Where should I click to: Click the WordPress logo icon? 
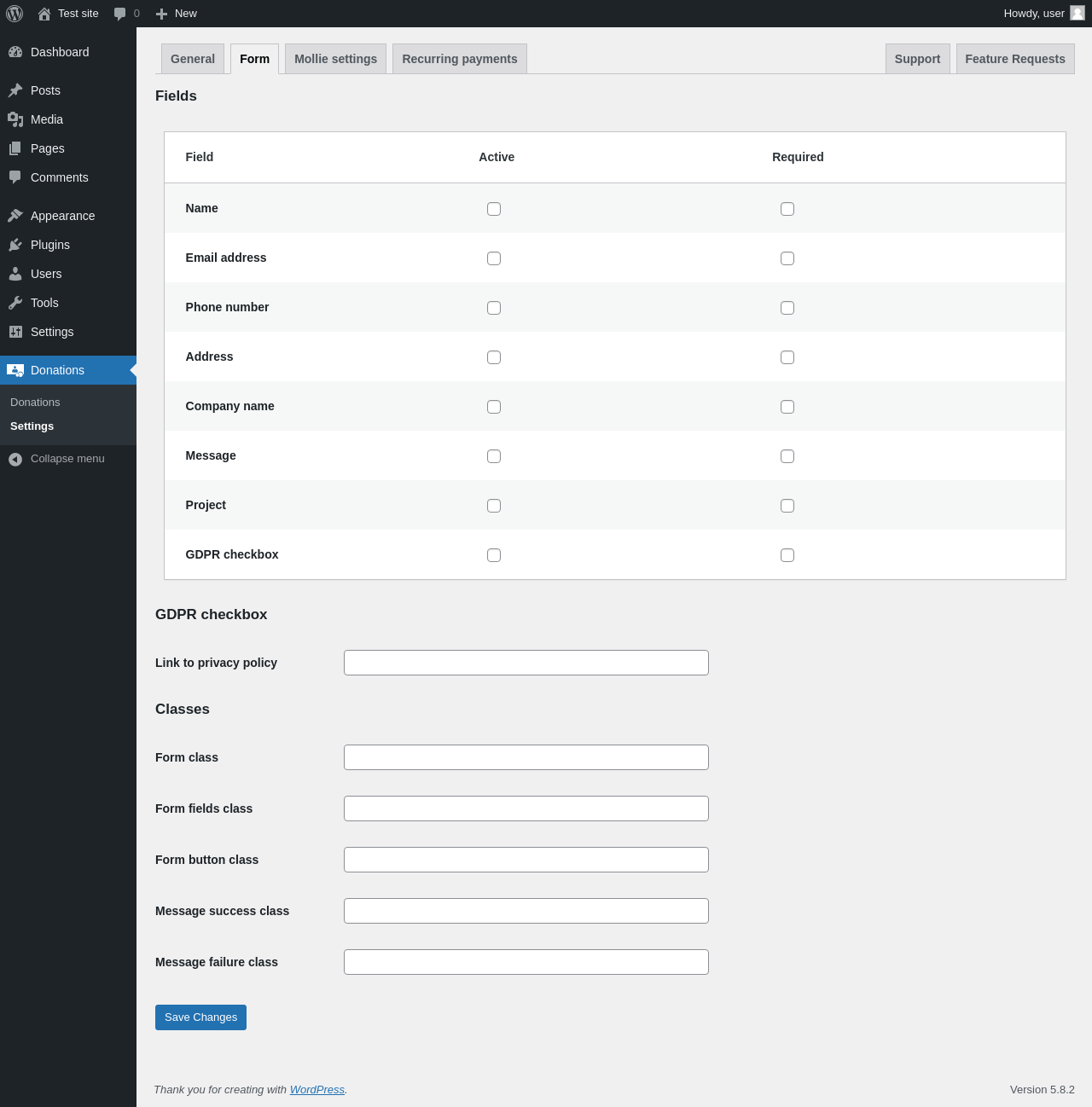[15, 14]
